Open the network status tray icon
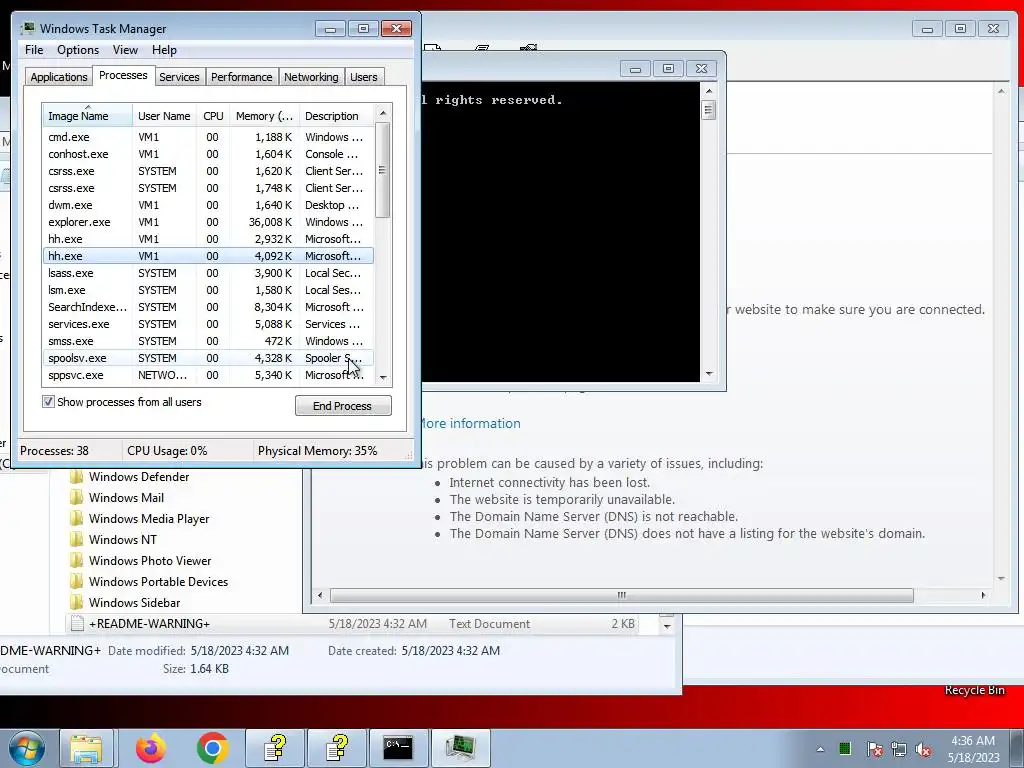The image size is (1024, 768). 899,749
